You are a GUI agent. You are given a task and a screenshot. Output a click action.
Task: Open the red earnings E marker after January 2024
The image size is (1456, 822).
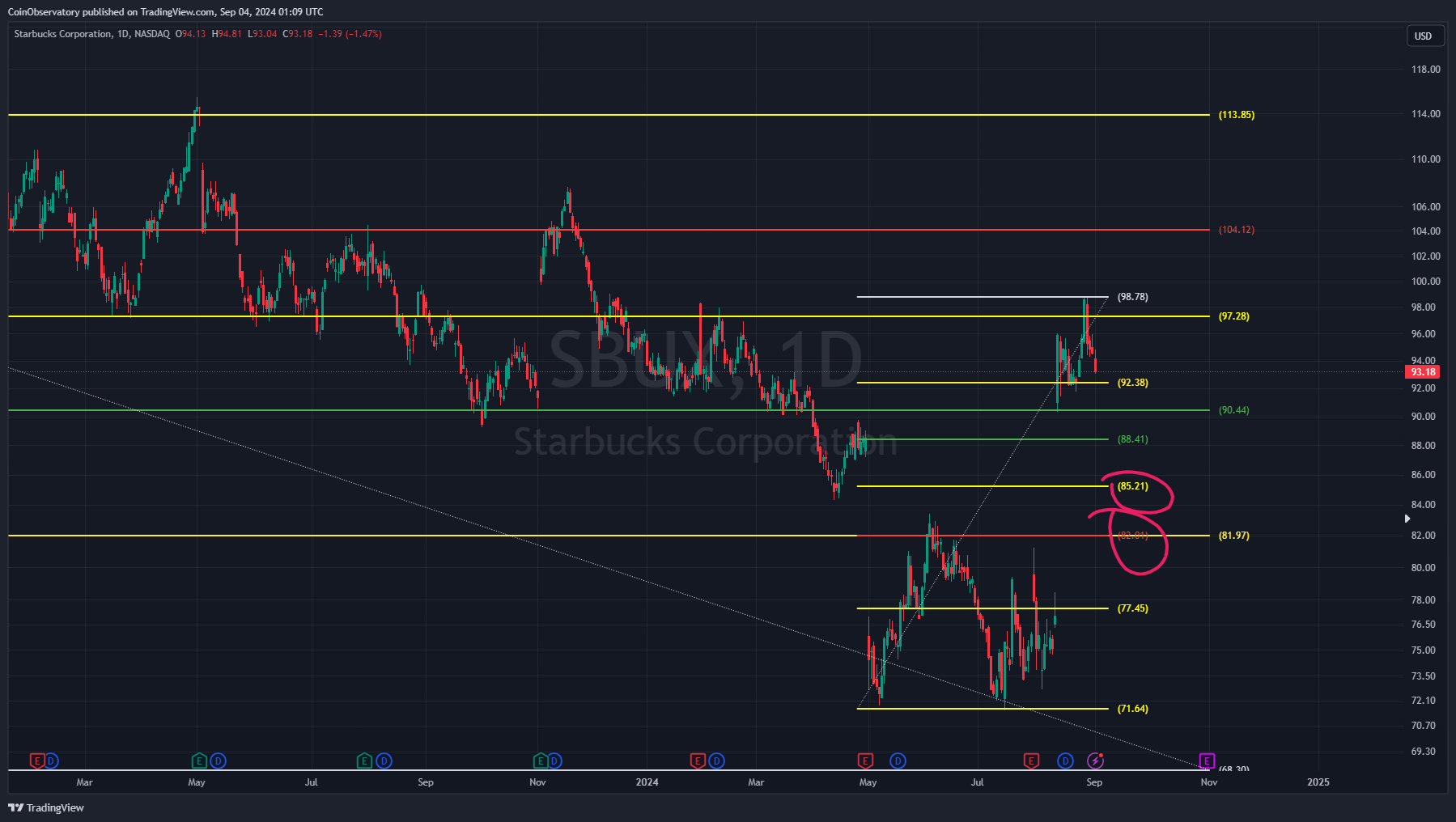point(698,761)
